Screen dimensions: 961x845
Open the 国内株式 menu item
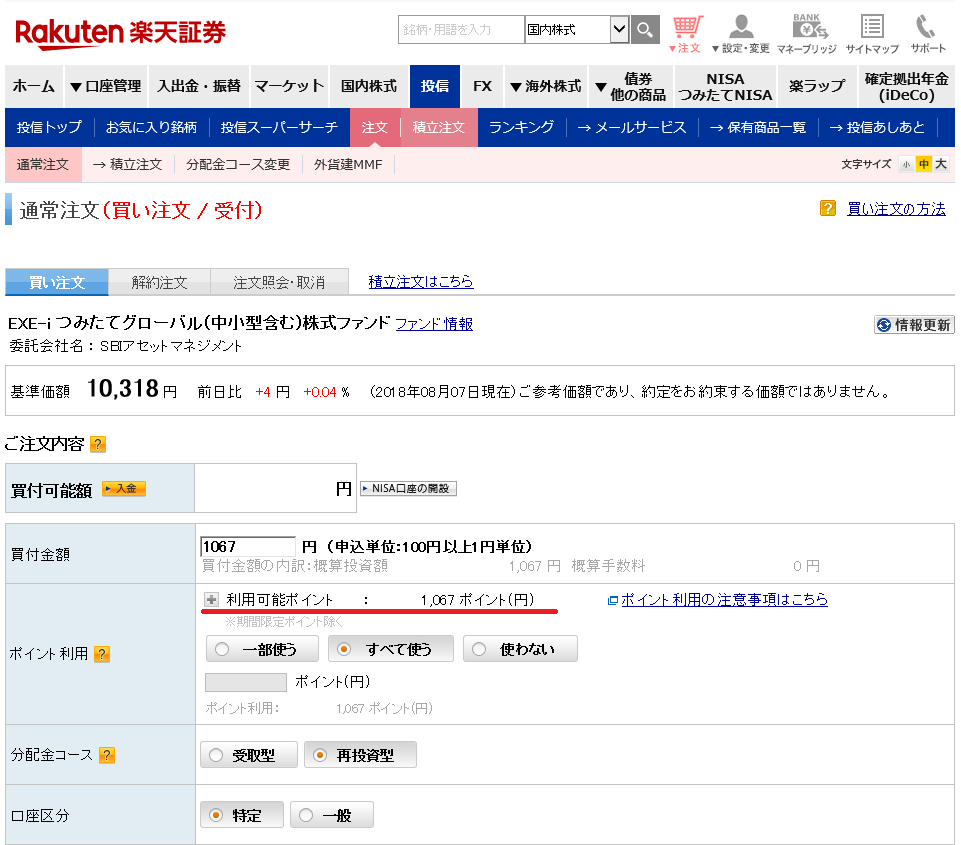point(369,86)
